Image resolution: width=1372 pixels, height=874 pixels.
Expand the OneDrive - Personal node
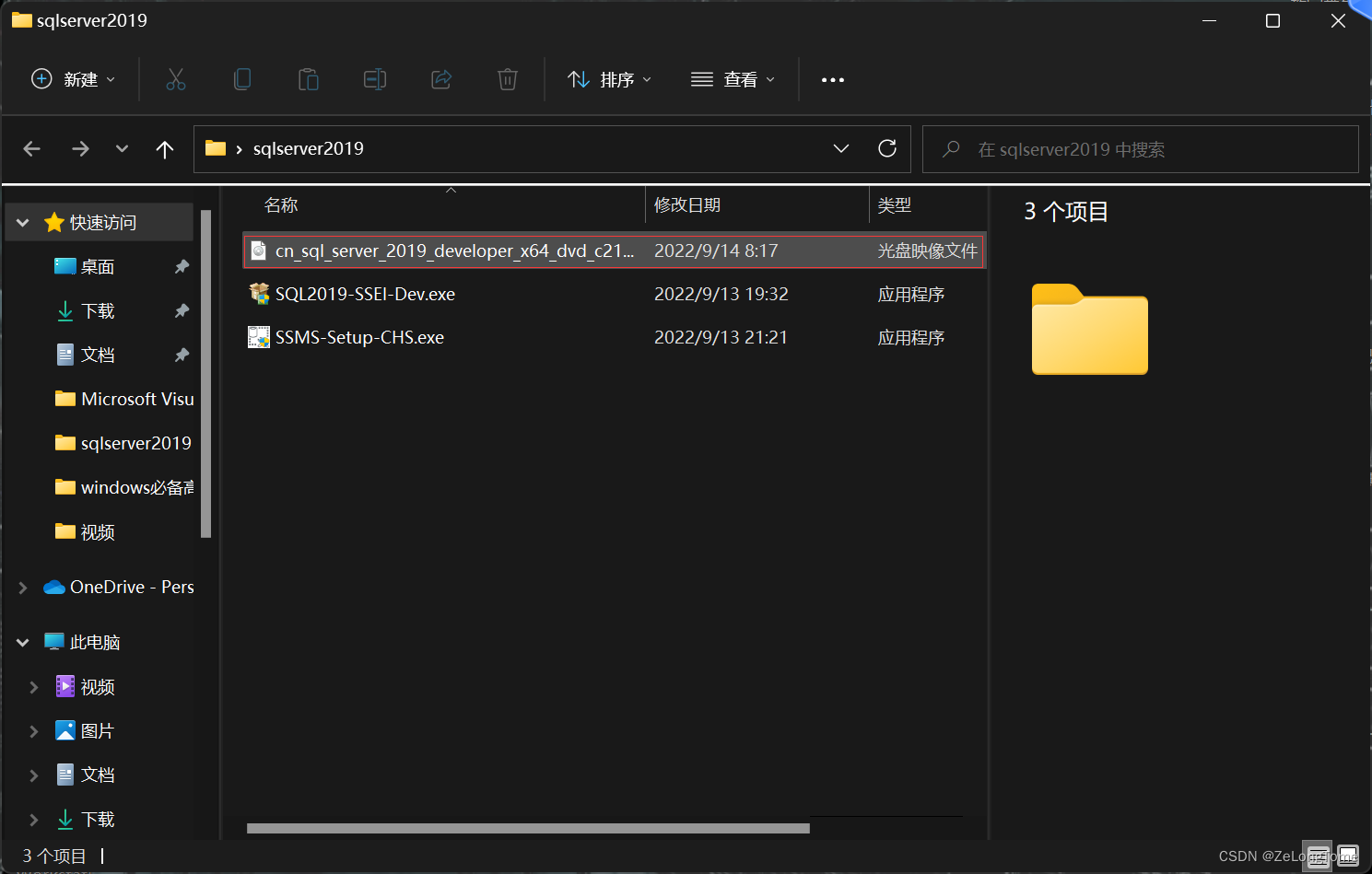coord(23,588)
